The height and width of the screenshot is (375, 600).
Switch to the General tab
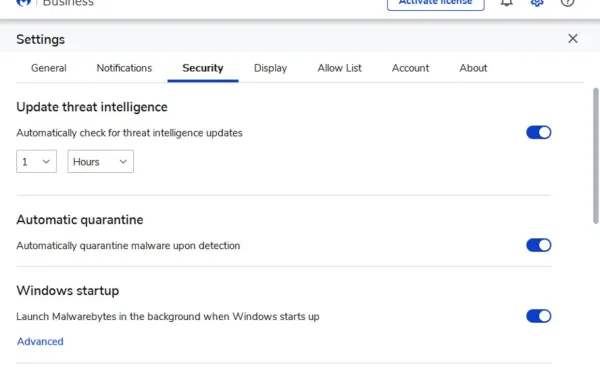click(x=49, y=68)
